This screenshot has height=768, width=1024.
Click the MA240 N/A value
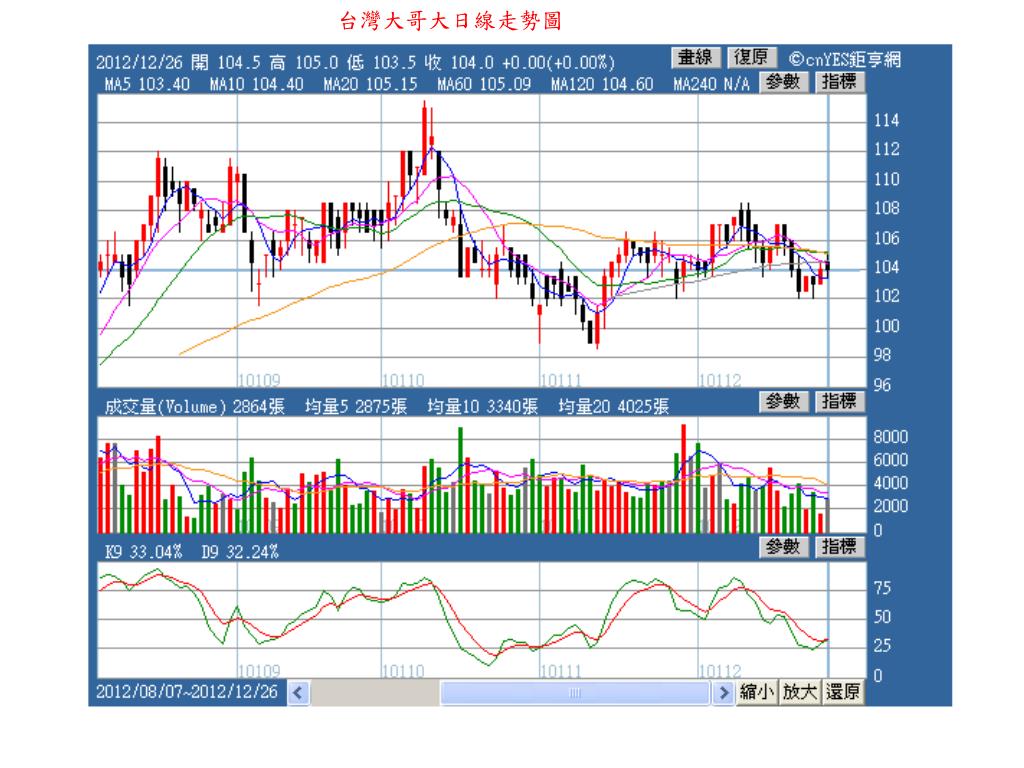tap(712, 84)
